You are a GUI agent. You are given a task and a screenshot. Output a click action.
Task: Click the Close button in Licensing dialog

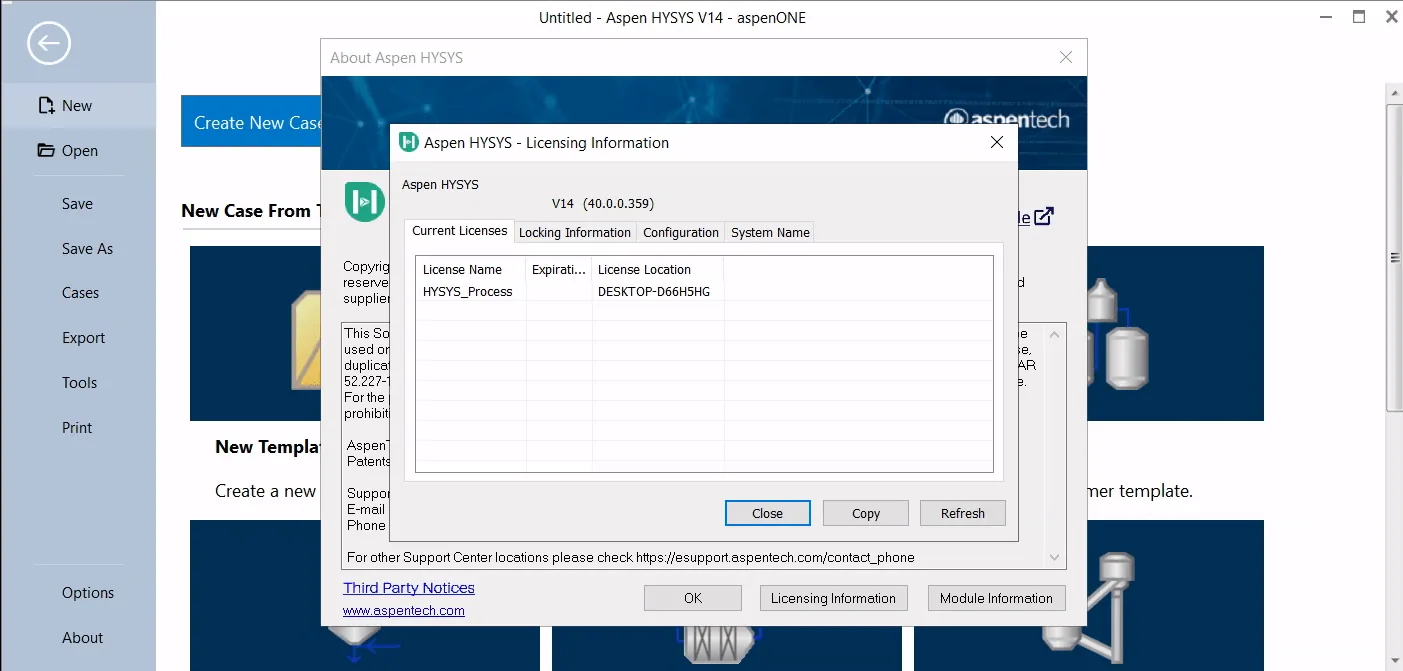coord(767,513)
